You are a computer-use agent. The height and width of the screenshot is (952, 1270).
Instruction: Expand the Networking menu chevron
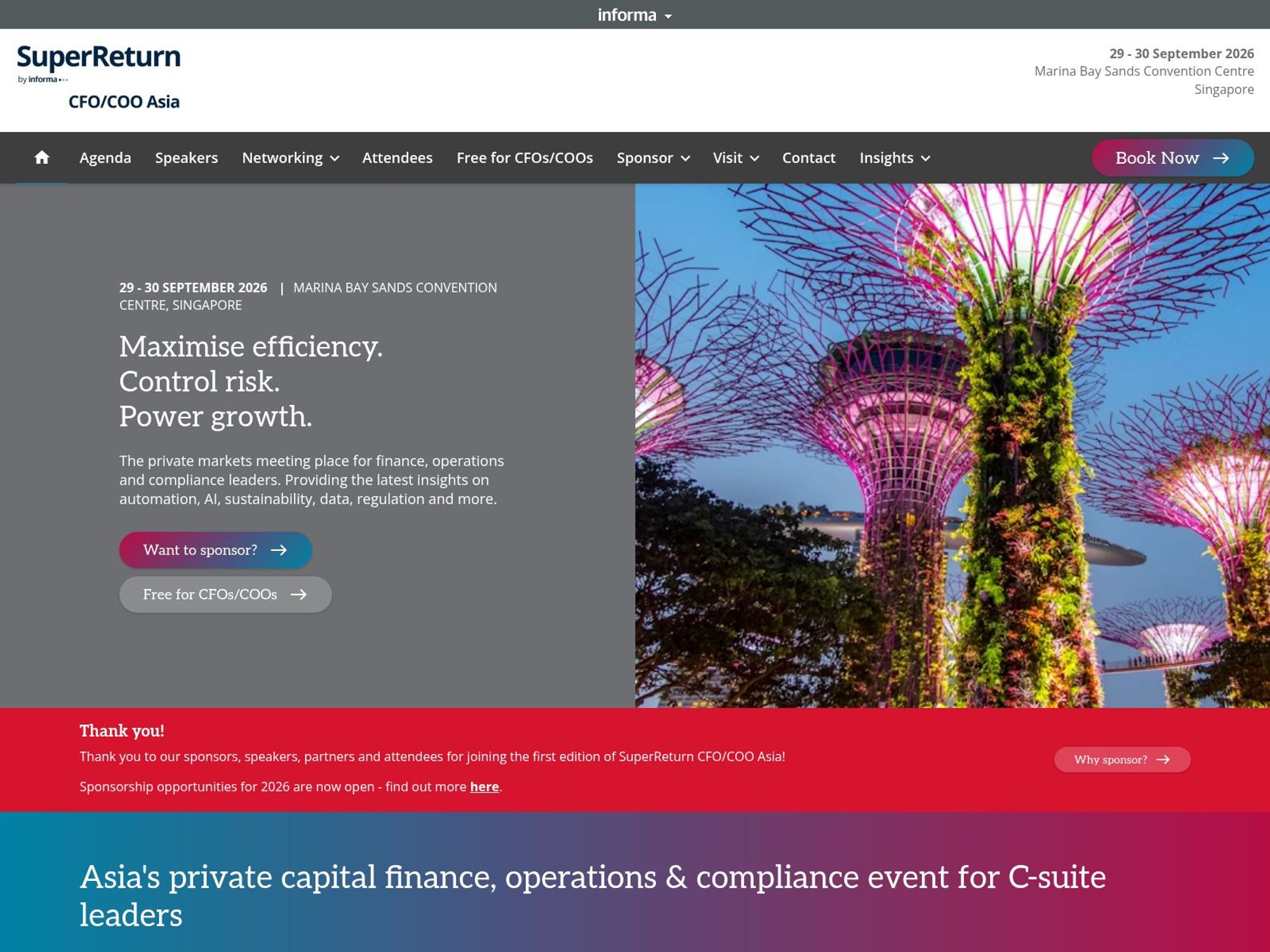click(x=335, y=159)
